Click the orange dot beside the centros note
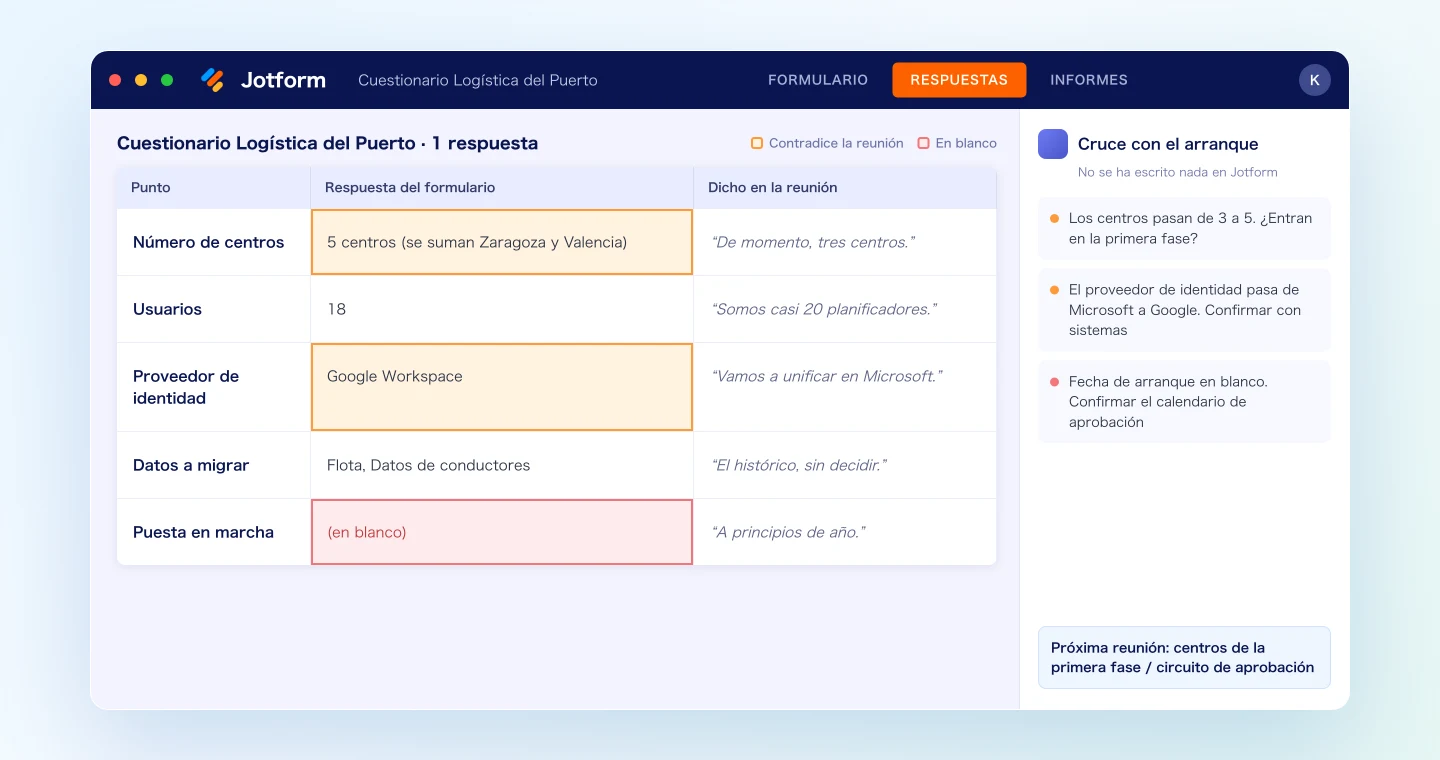1440x760 pixels. 1054,218
